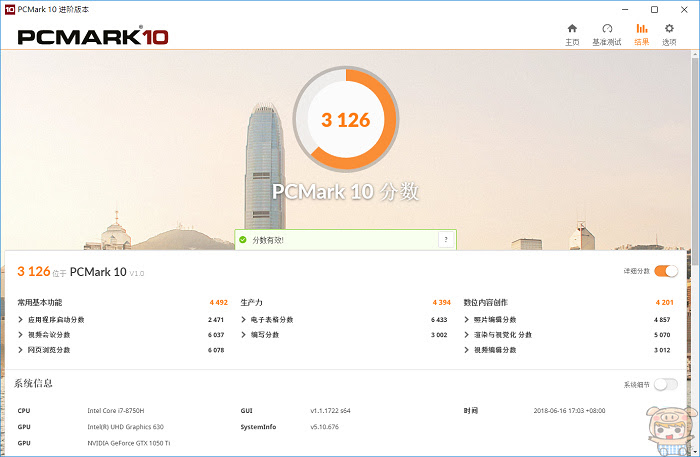The width and height of the screenshot is (700, 457).
Task: Close the PCMark 10 window
Action: pyautogui.click(x=684, y=9)
